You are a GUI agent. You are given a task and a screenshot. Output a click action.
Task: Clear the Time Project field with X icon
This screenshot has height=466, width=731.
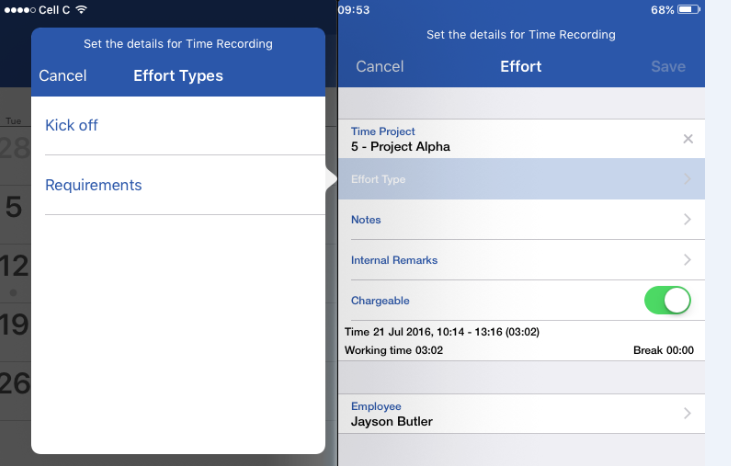click(687, 139)
